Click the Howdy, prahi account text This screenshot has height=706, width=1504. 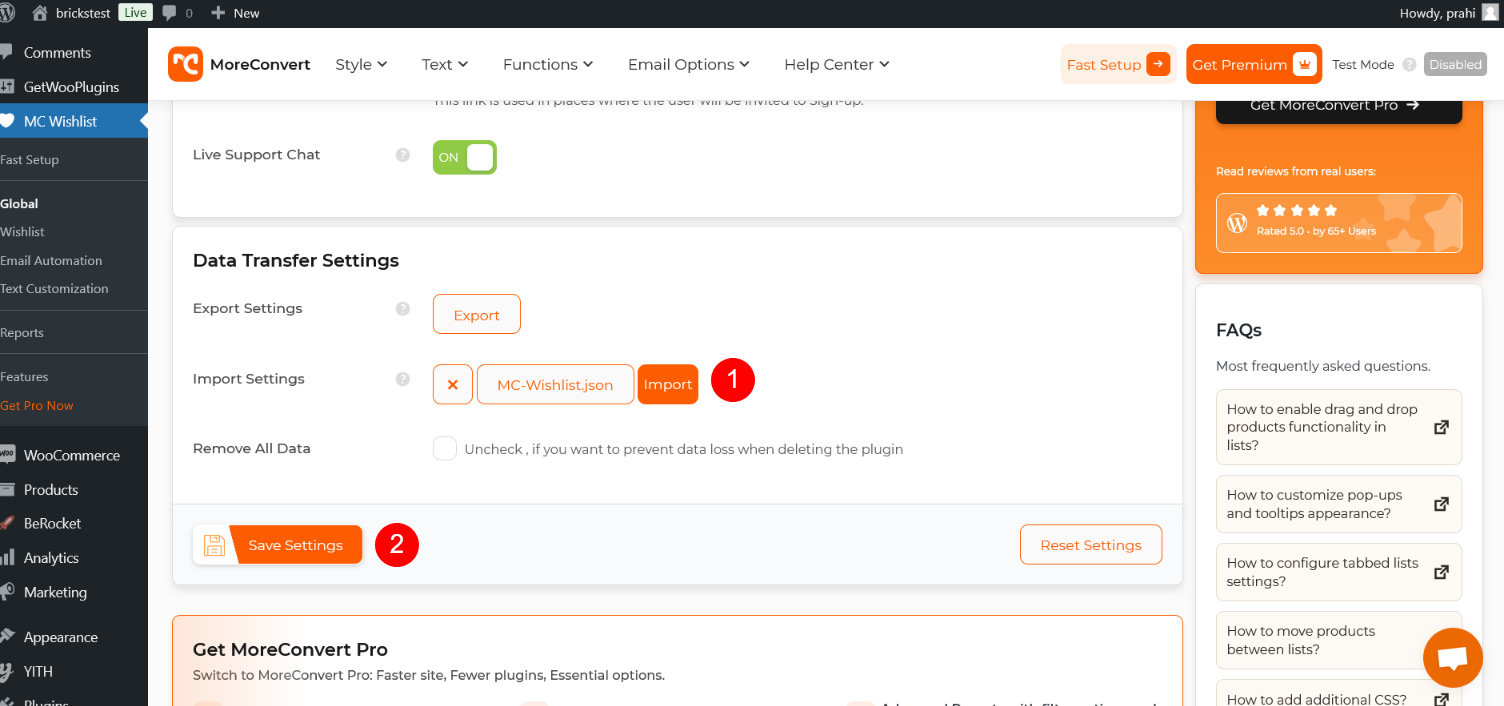(1438, 13)
